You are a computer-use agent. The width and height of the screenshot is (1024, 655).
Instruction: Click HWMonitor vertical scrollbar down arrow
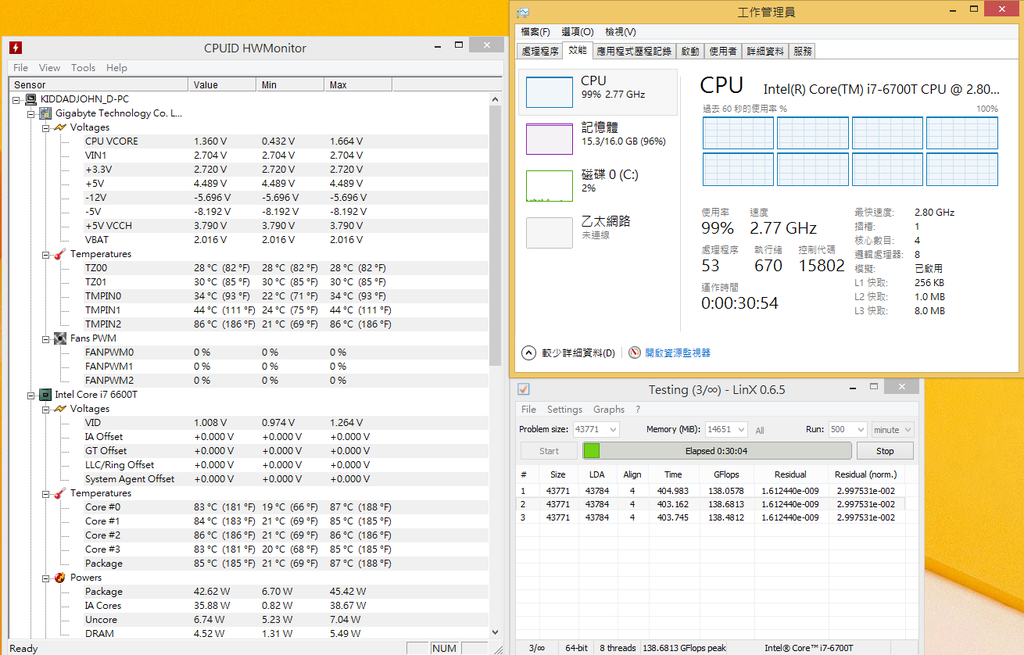(494, 632)
